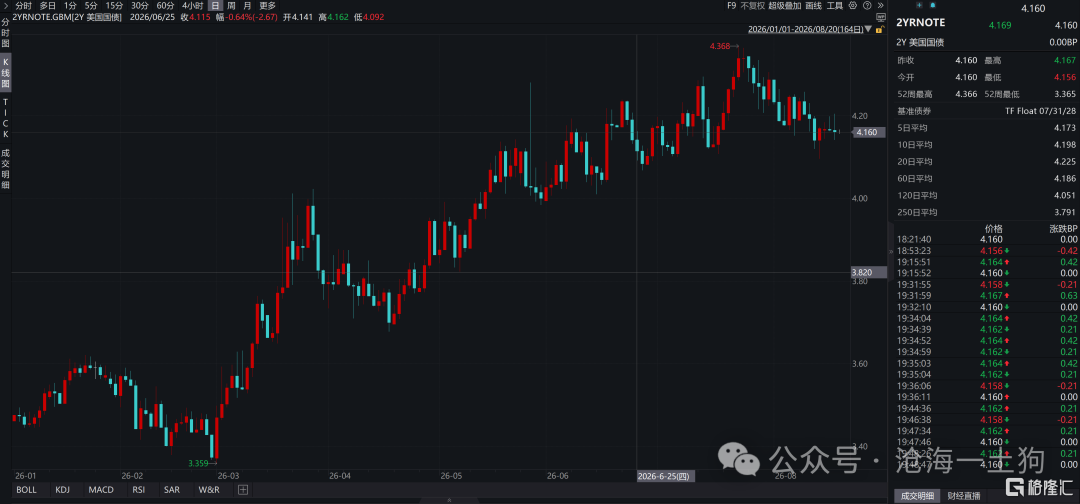Open 超级叠加 super overlay

point(785,6)
